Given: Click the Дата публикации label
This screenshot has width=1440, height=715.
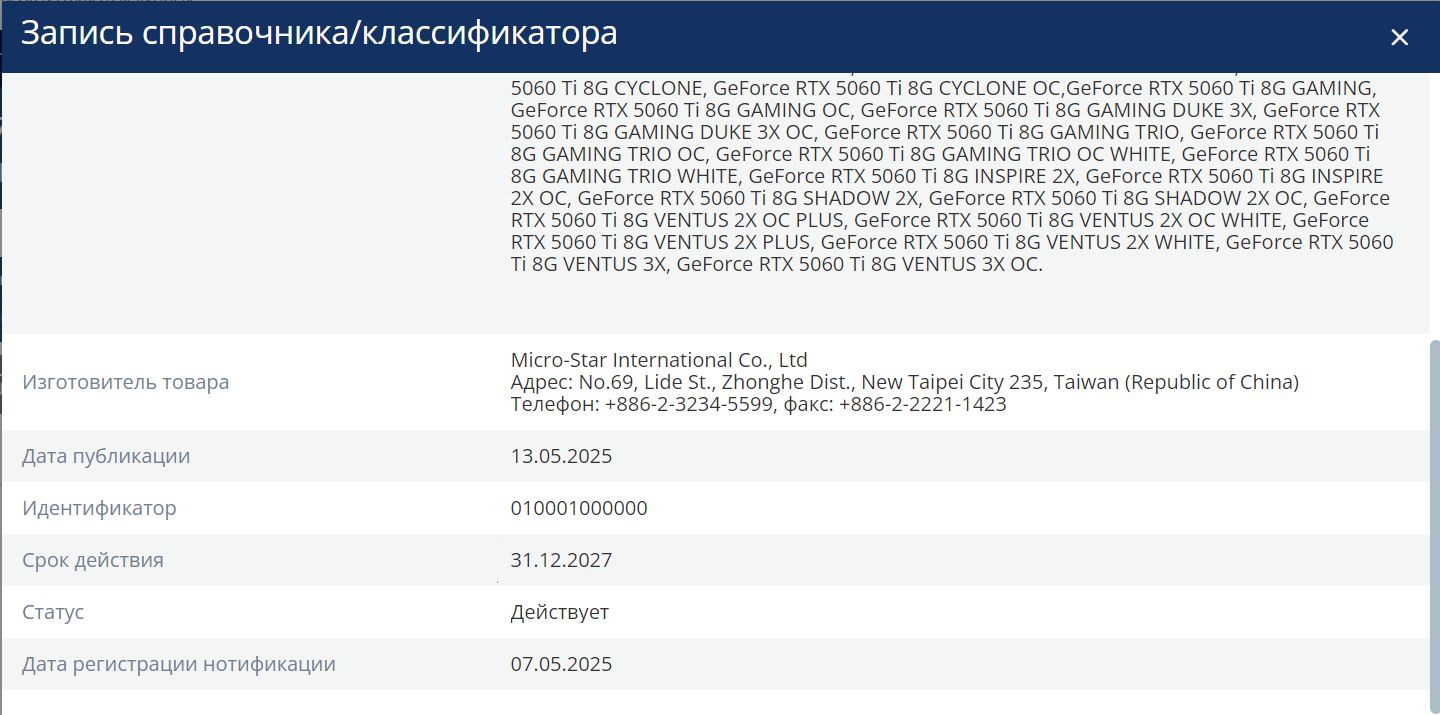Looking at the screenshot, I should (106, 456).
